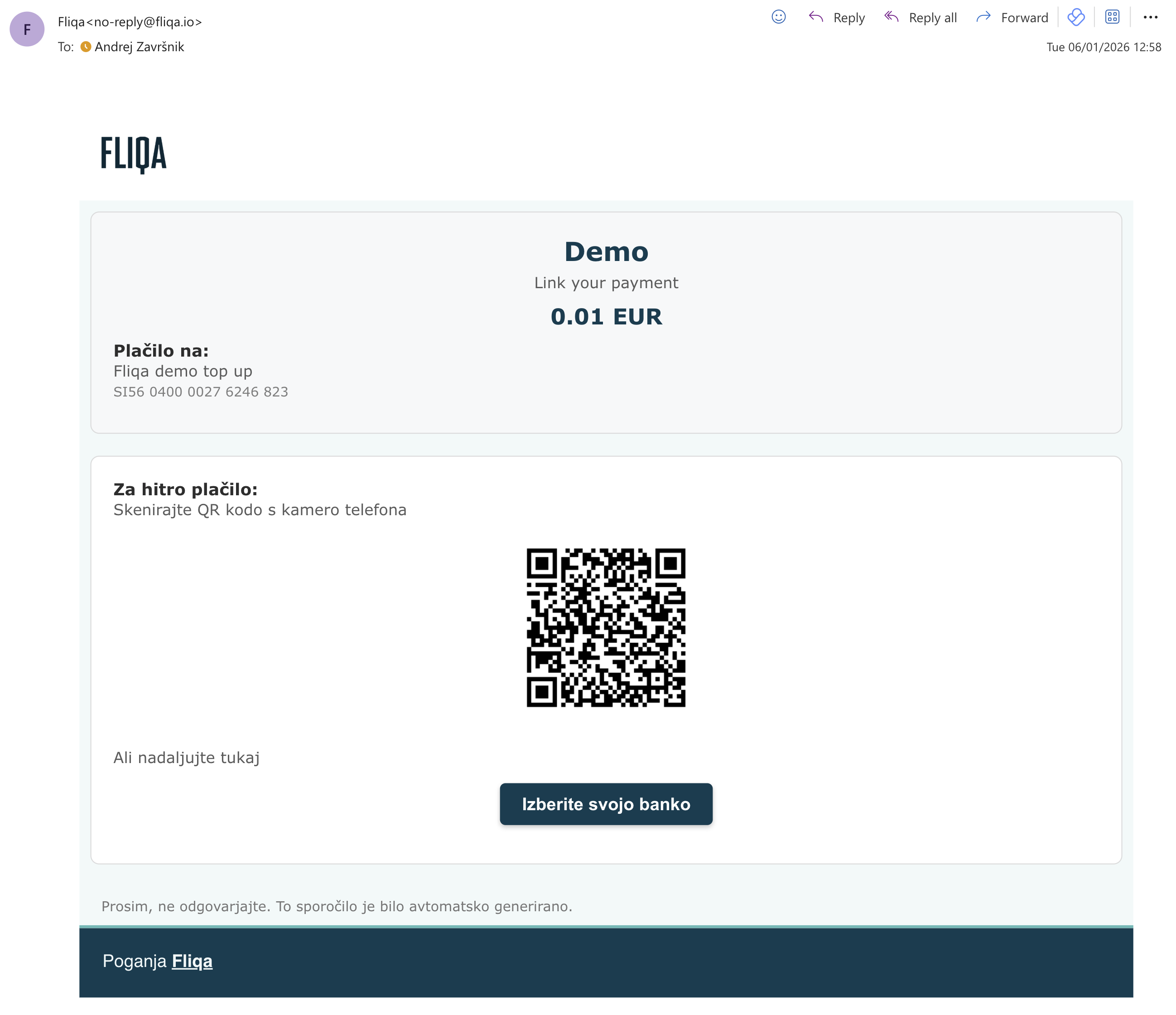Open the Fliqa link in the footer
This screenshot has height=1015, width=1176.
point(193,961)
